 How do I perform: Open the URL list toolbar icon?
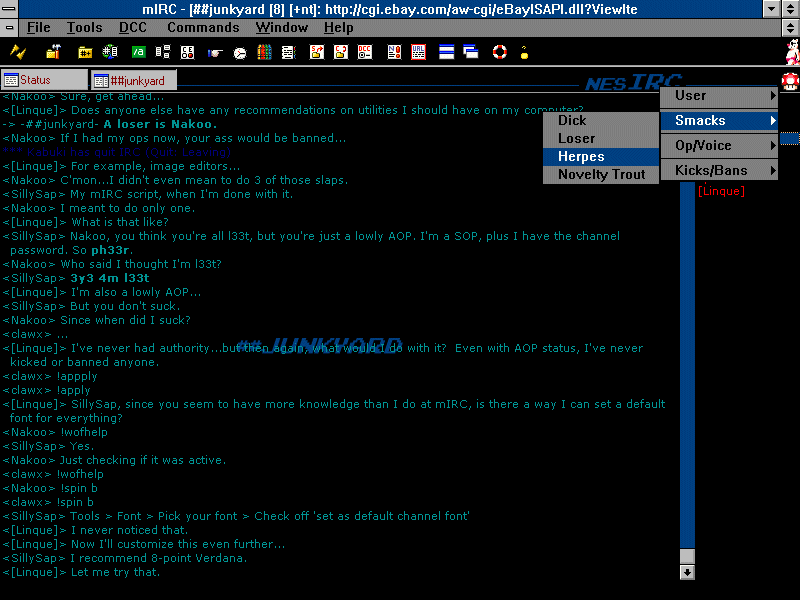click(418, 52)
